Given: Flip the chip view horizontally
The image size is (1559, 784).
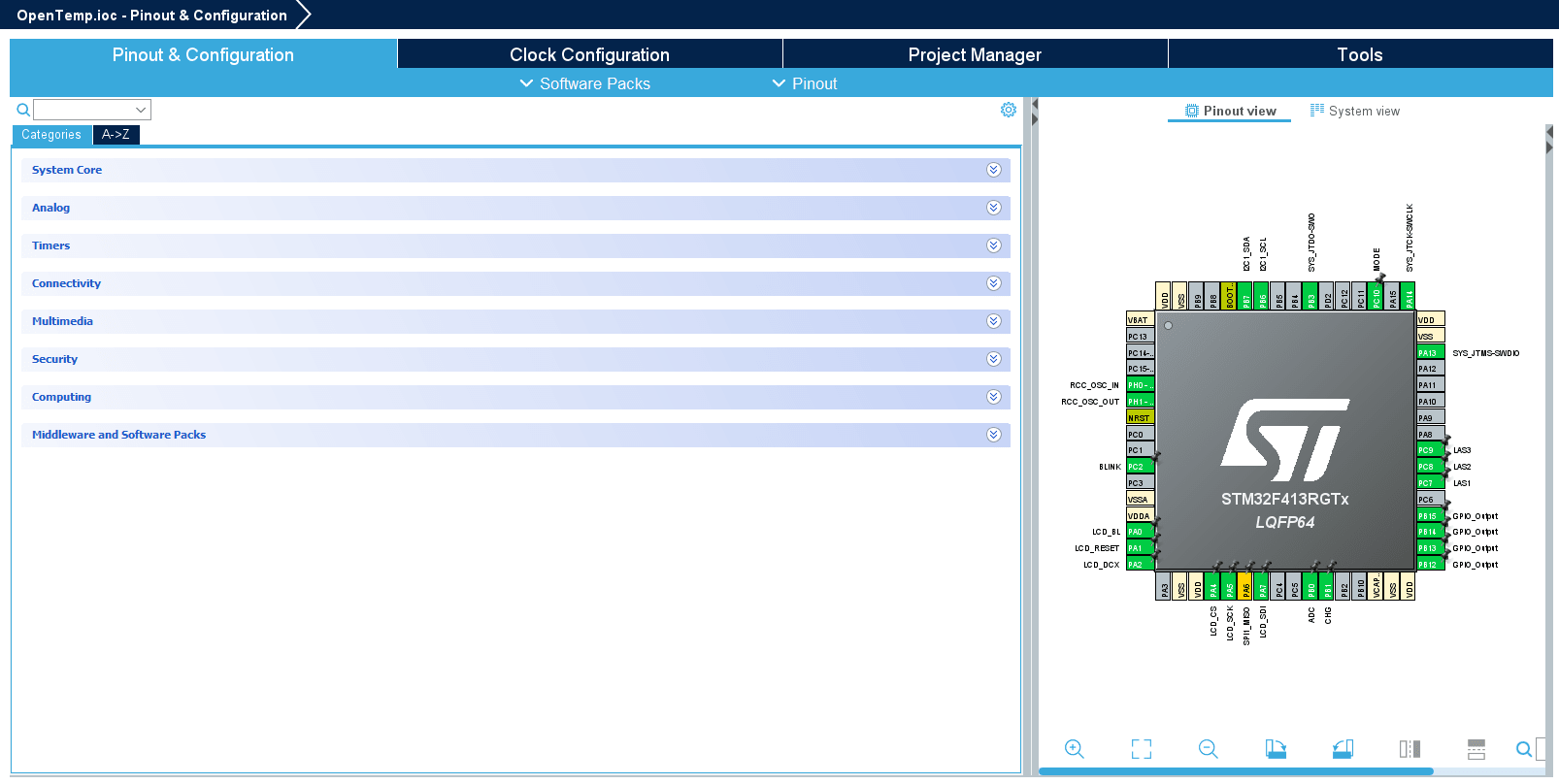Looking at the screenshot, I should coord(1410,748).
